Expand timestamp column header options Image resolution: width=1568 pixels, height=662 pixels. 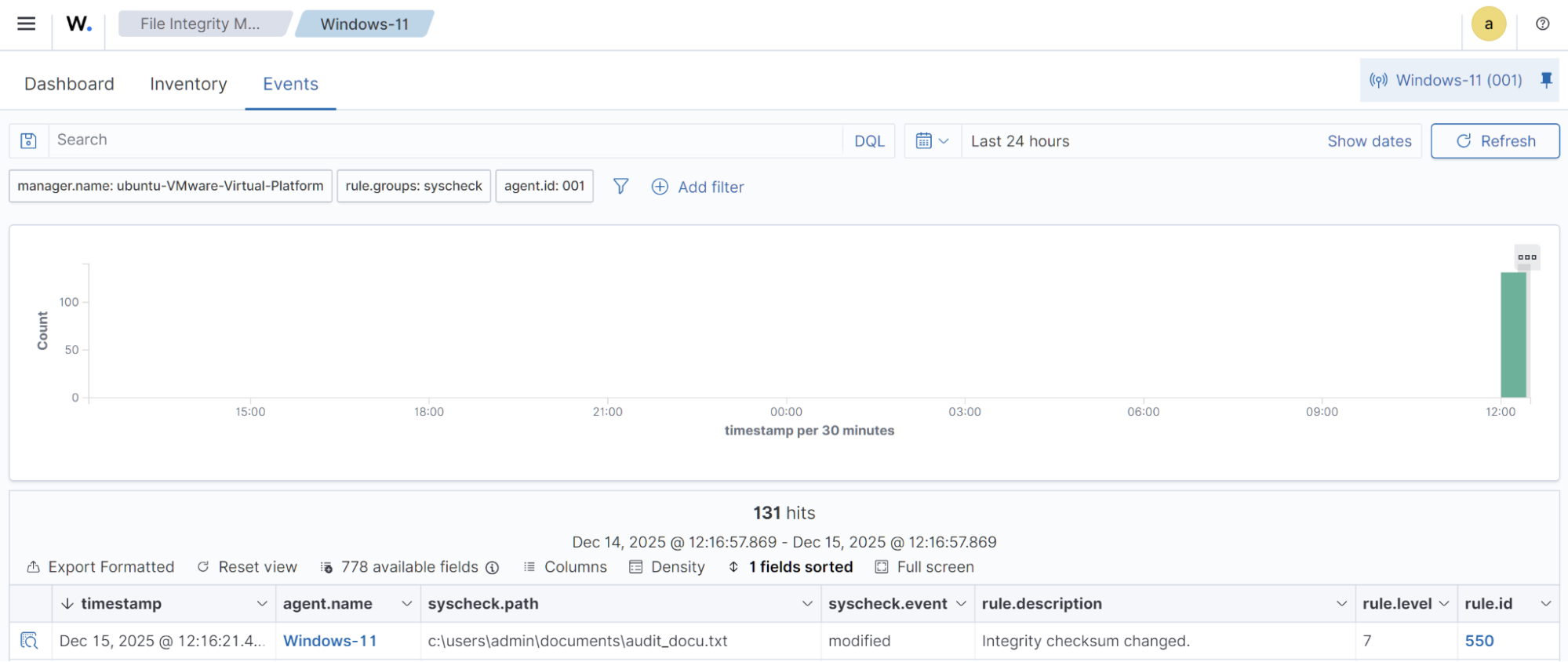[x=261, y=604]
